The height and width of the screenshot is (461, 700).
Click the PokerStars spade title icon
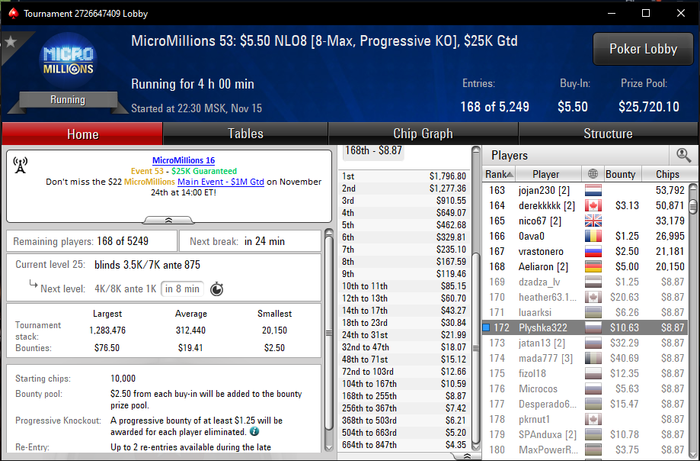(x=13, y=13)
